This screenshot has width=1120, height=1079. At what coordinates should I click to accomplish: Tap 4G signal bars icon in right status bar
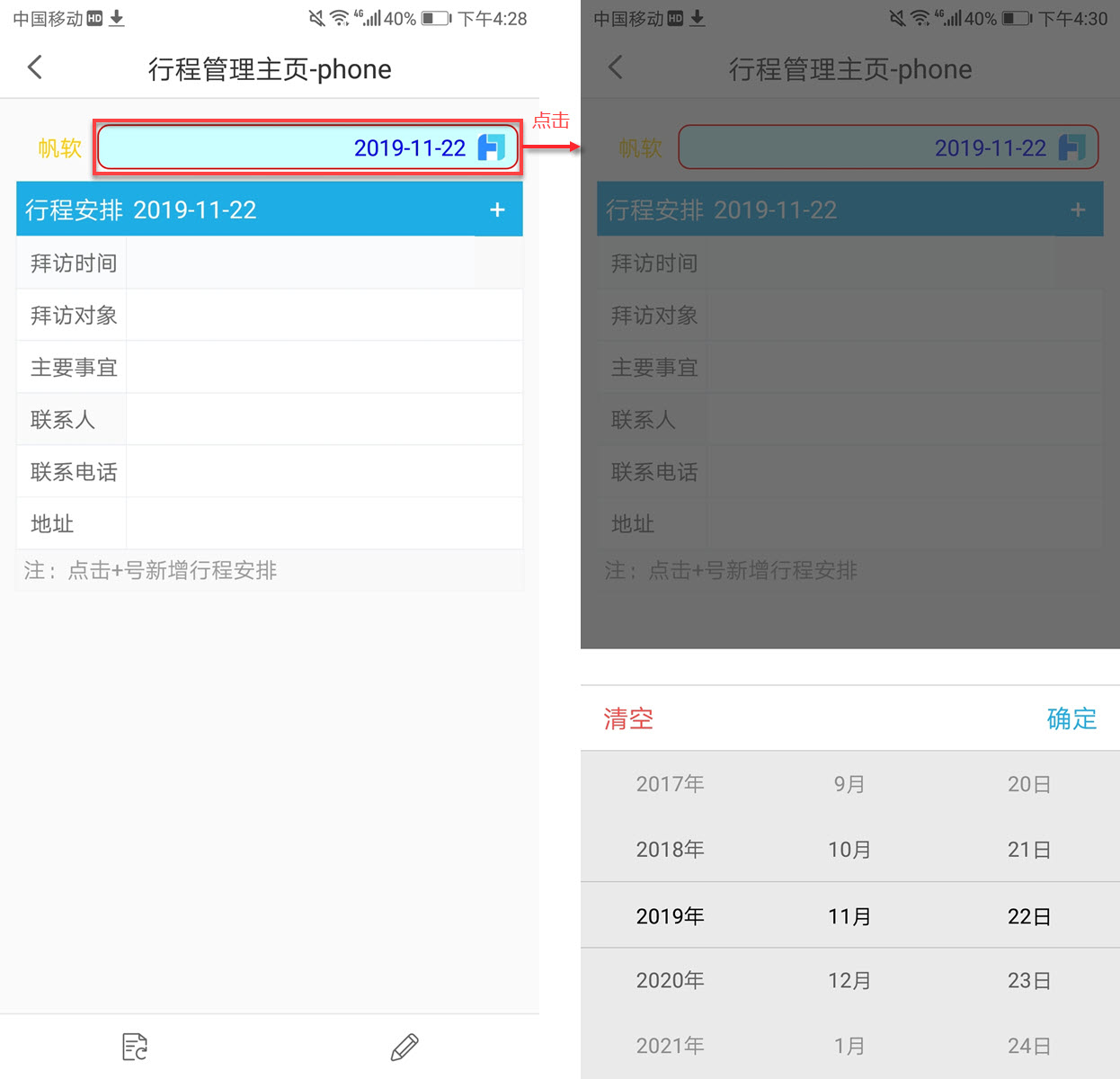tap(948, 18)
